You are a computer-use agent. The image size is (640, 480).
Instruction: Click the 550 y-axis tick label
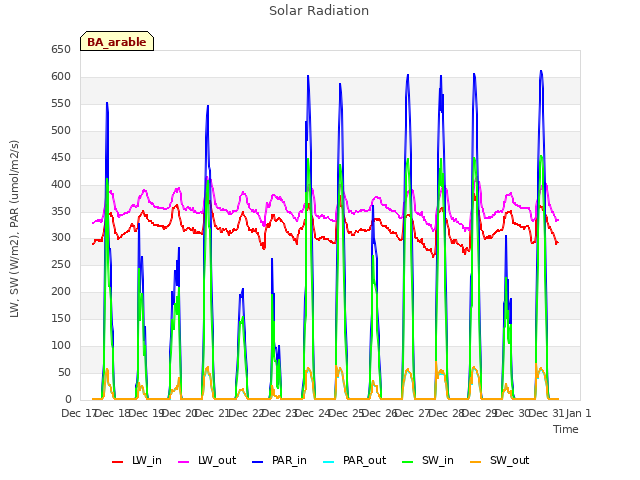point(61,104)
